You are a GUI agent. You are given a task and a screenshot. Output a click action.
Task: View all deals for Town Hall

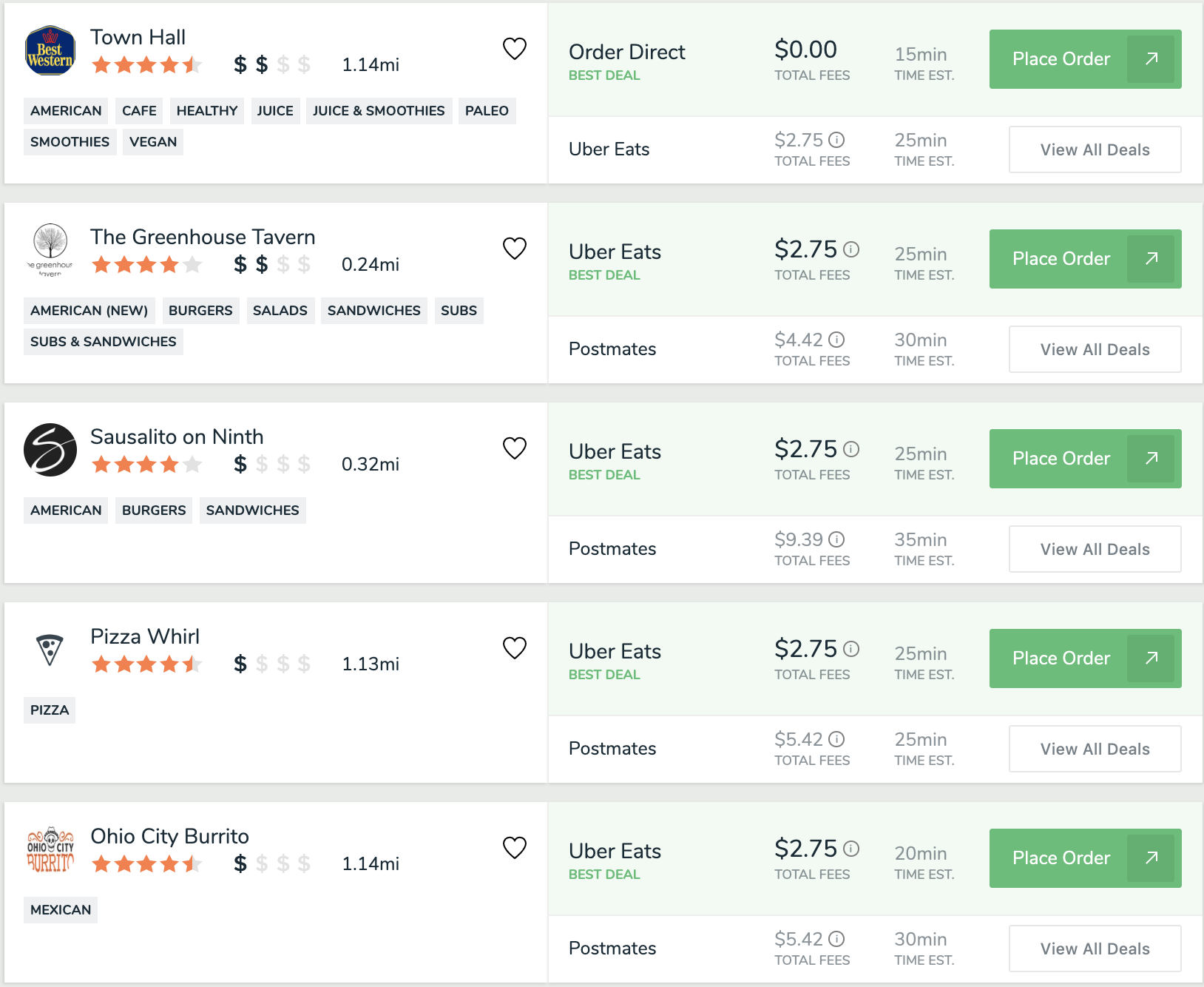[x=1095, y=149]
